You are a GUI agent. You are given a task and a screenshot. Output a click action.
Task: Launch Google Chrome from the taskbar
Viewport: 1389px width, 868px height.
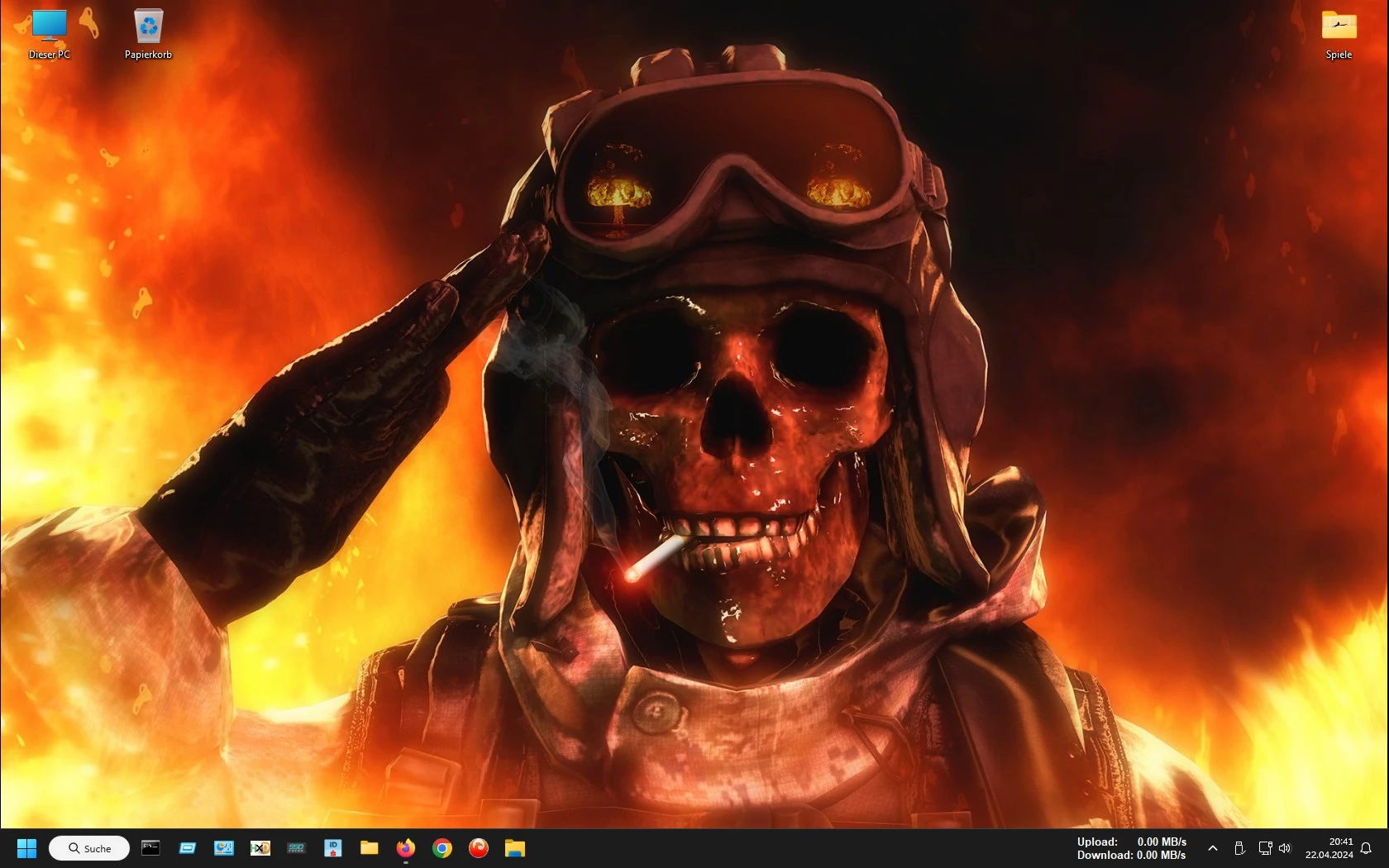(x=442, y=848)
